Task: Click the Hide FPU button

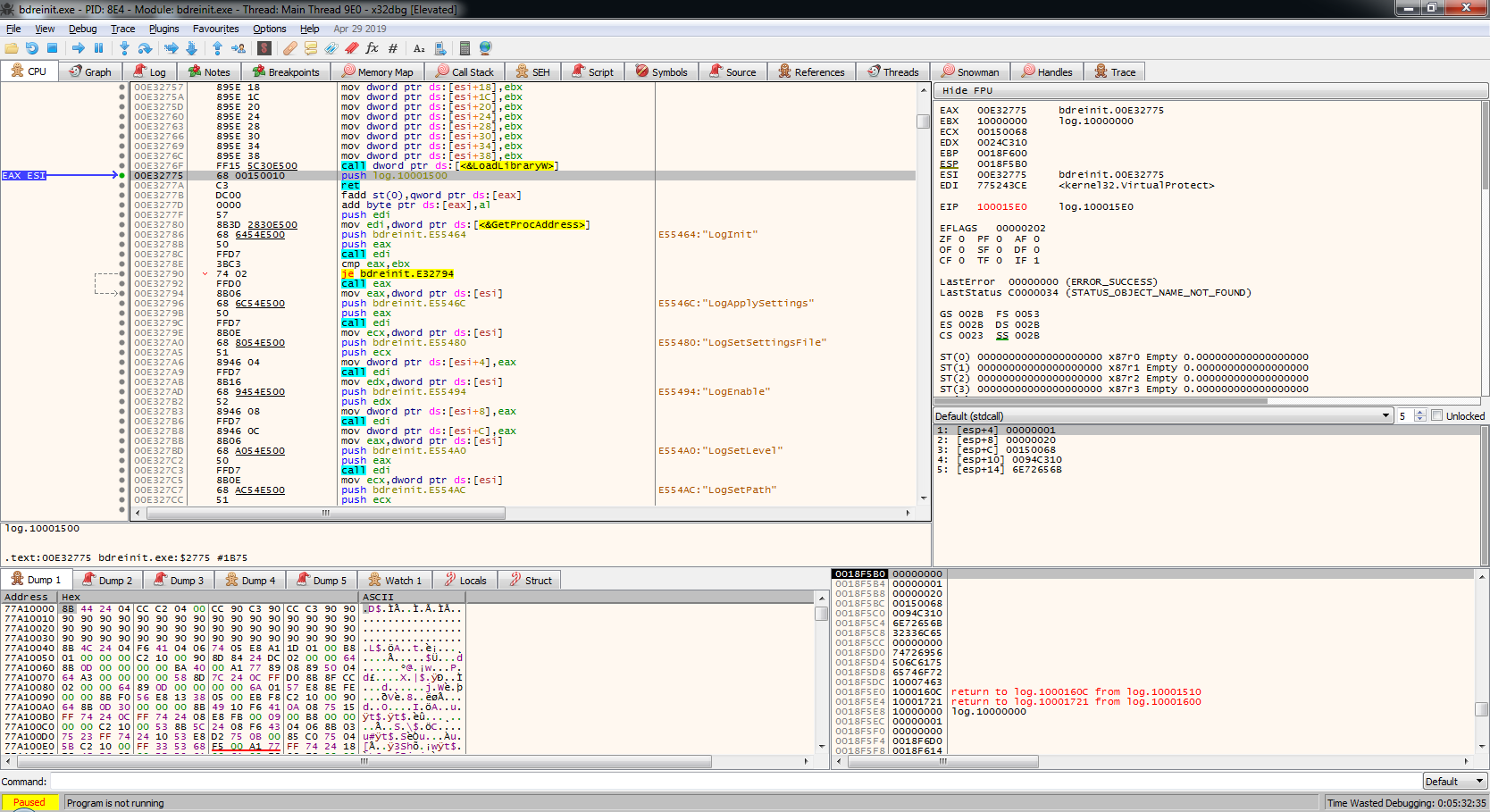Action: point(967,91)
